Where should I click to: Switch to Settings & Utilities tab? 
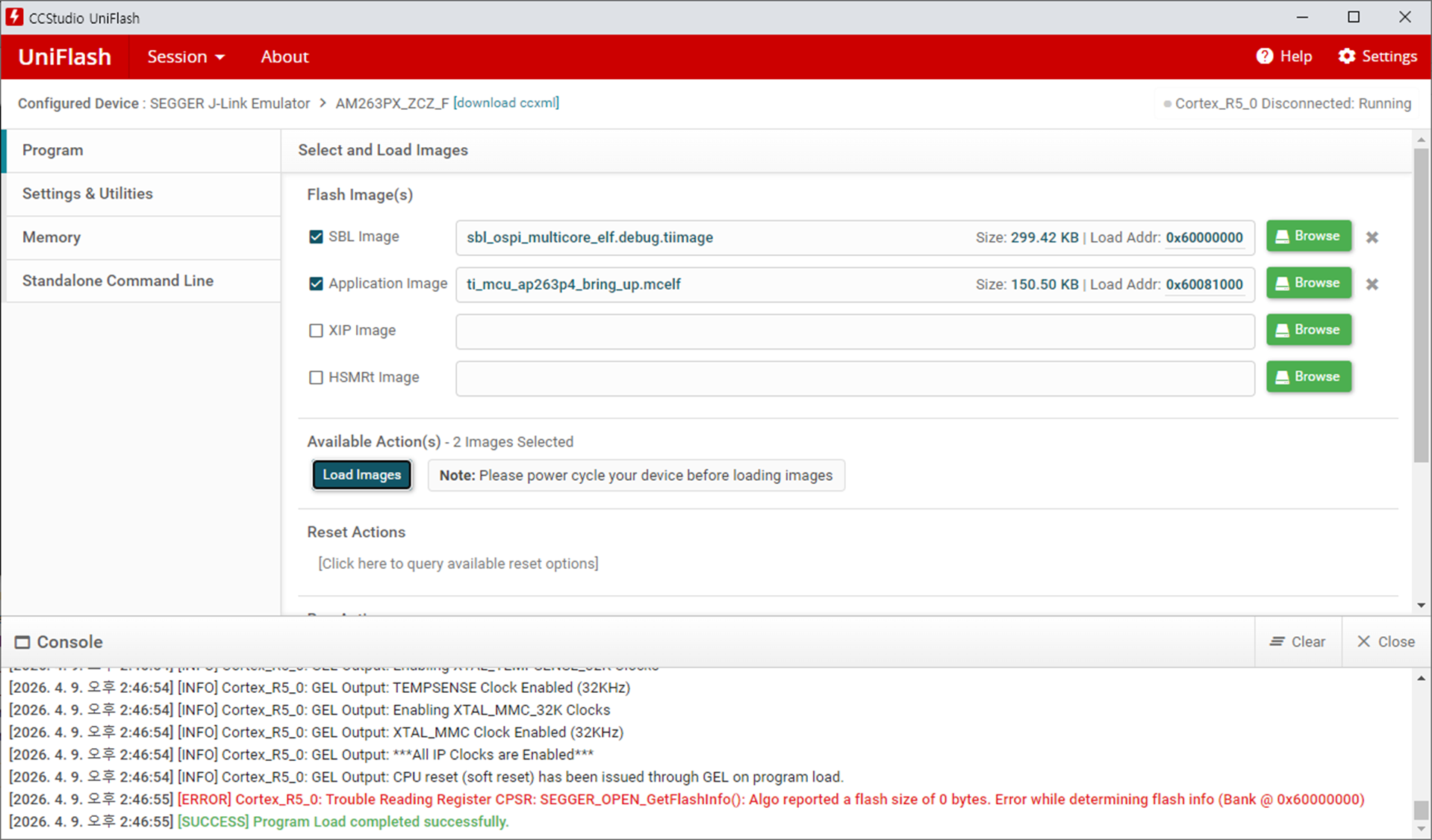pos(143,194)
